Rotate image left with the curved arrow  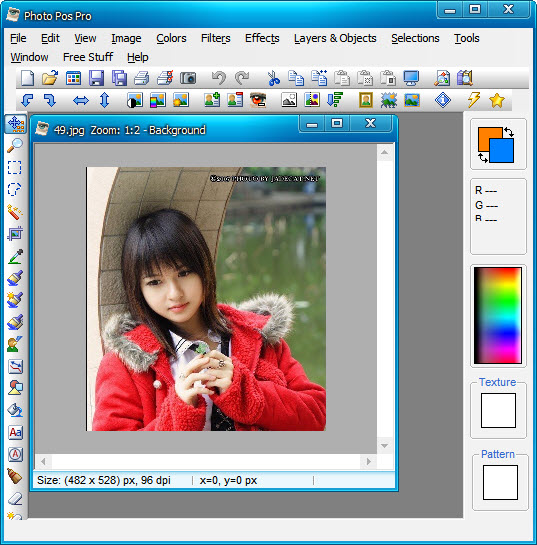point(27,100)
